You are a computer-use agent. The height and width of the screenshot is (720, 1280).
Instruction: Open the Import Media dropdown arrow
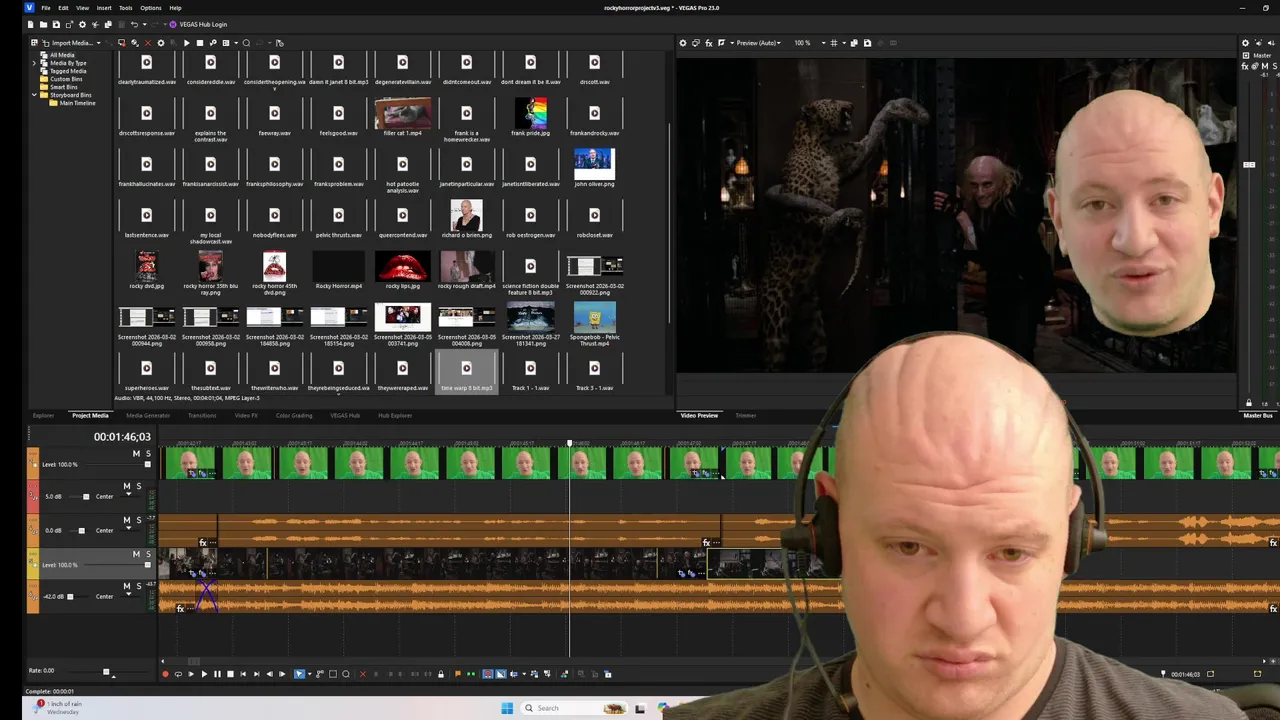[99, 43]
